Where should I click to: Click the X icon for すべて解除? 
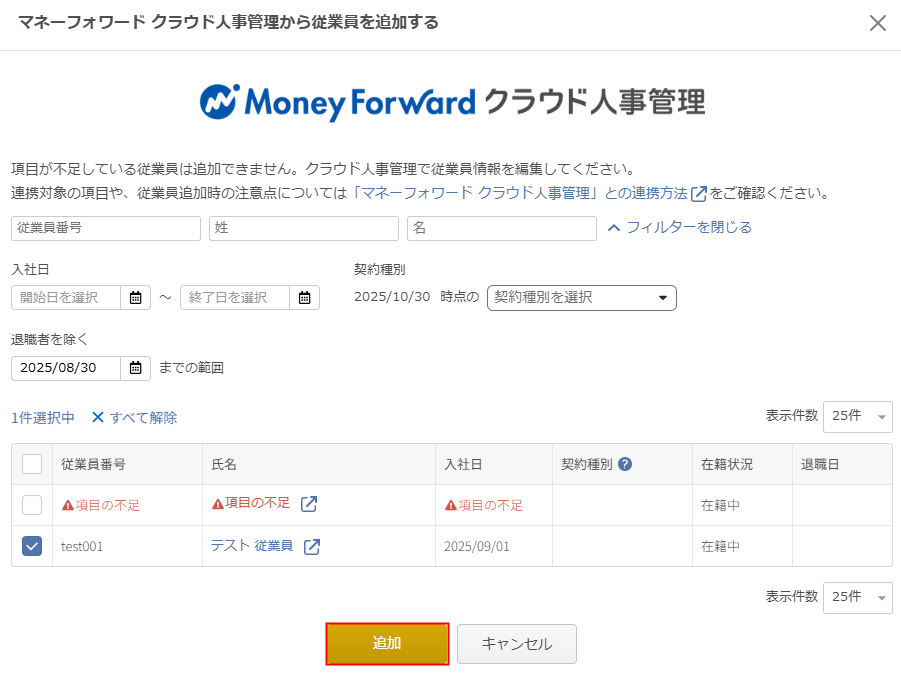click(98, 418)
